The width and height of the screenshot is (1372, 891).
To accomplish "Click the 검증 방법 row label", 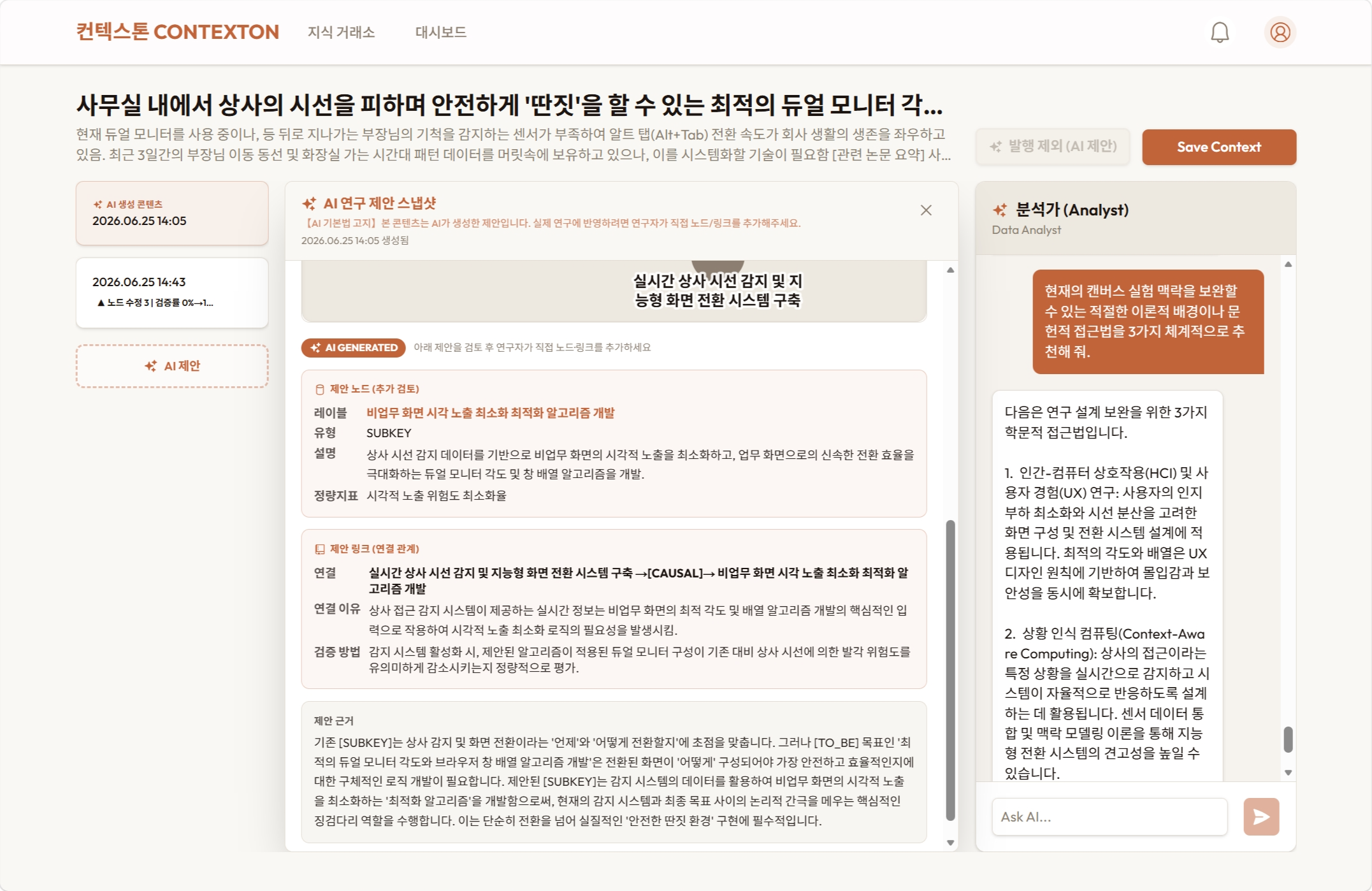I will 337,651.
